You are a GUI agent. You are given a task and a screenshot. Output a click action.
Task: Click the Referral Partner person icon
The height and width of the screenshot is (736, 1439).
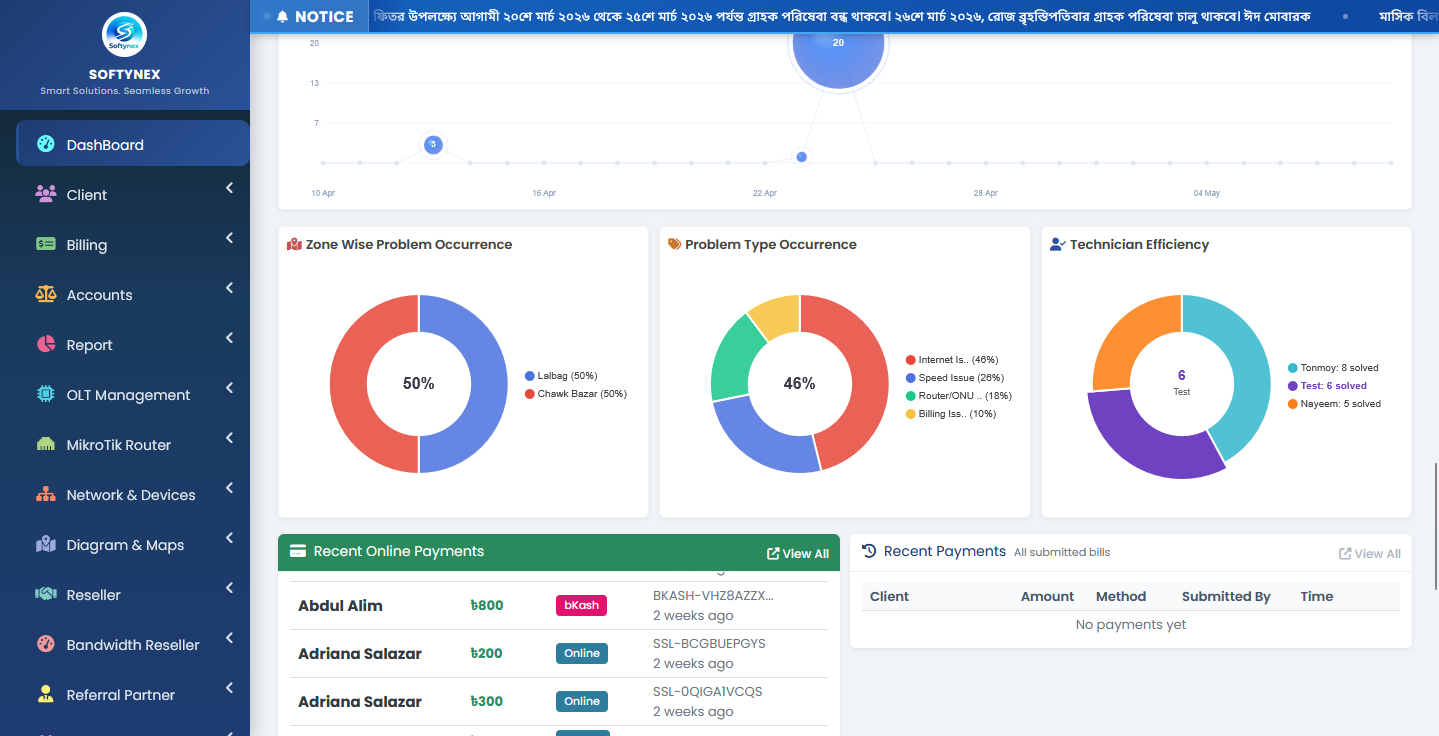(x=45, y=694)
